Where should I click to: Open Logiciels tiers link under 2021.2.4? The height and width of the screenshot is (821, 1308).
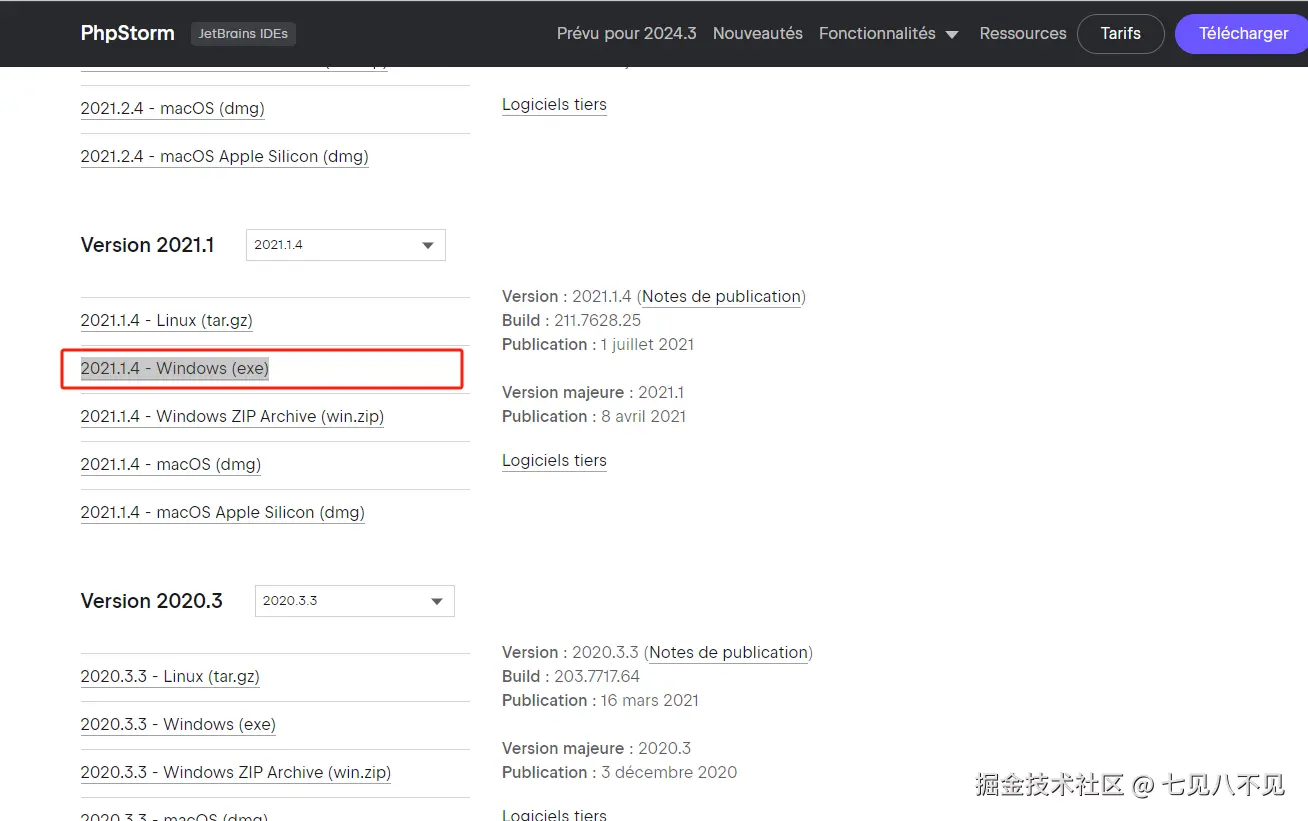click(554, 104)
